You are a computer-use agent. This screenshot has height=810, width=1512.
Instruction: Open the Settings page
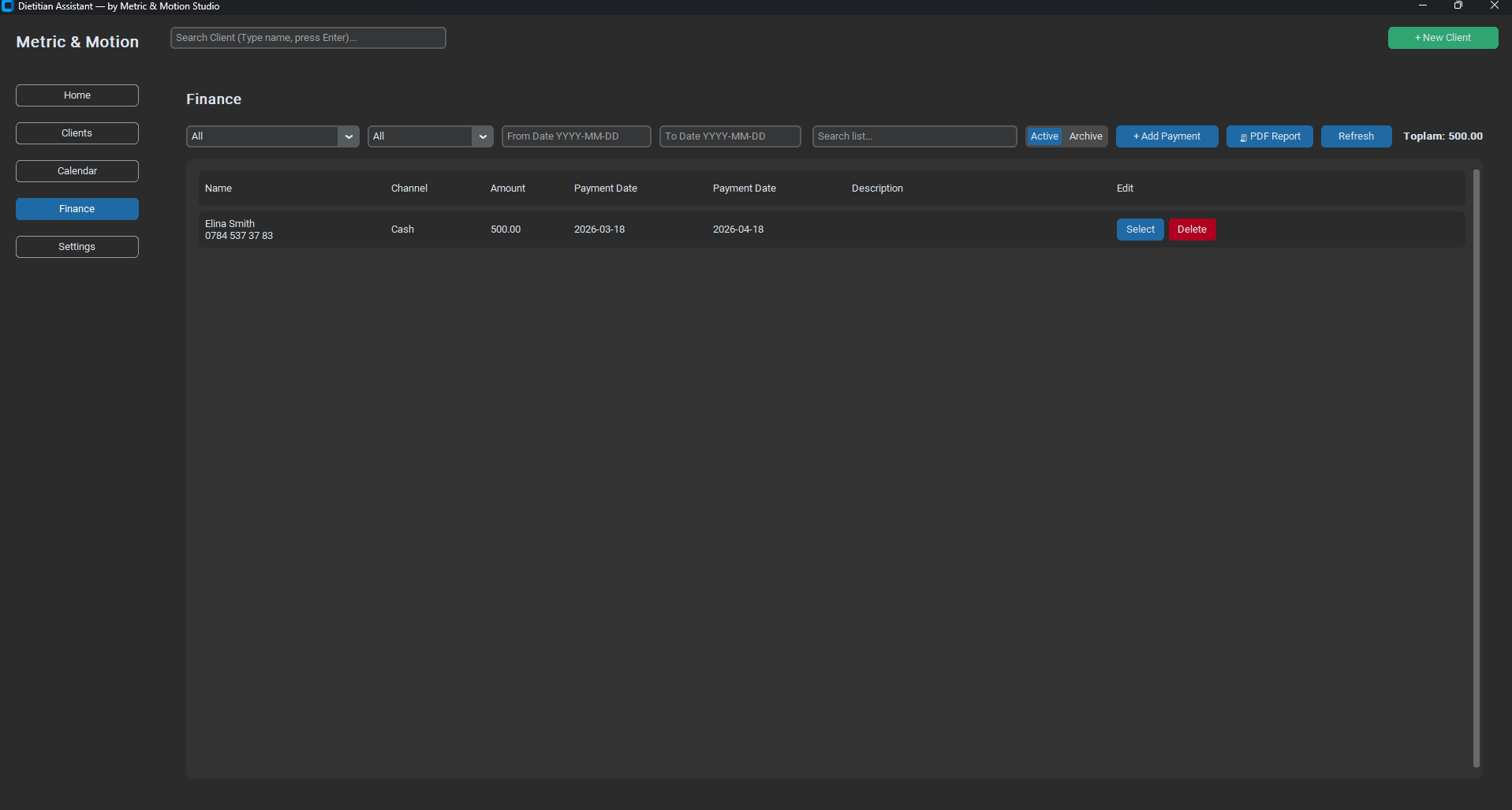77,247
